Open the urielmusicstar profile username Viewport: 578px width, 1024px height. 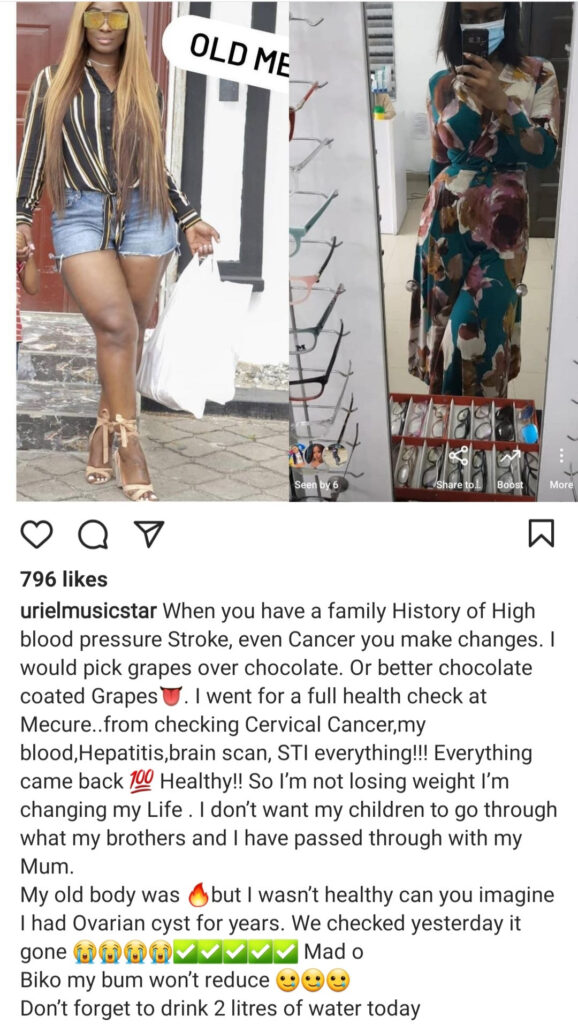click(x=88, y=611)
